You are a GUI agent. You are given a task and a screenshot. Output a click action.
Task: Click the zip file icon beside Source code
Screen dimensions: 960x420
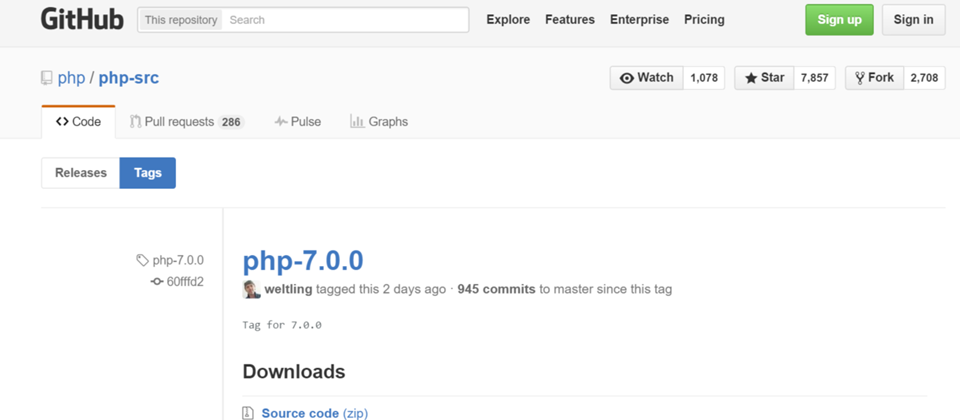click(248, 413)
